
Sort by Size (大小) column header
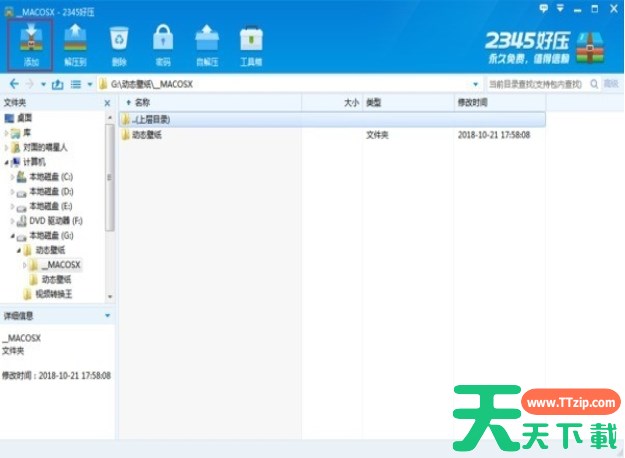point(332,103)
